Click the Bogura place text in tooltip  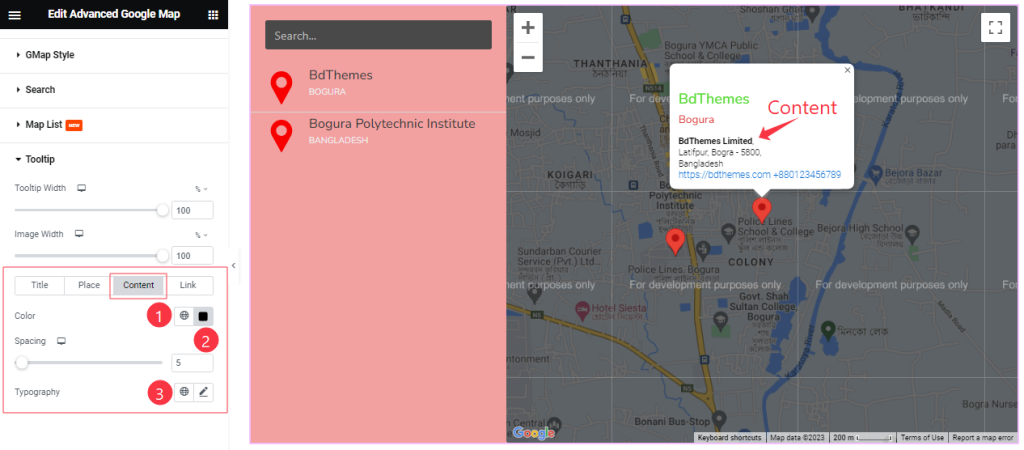(696, 120)
